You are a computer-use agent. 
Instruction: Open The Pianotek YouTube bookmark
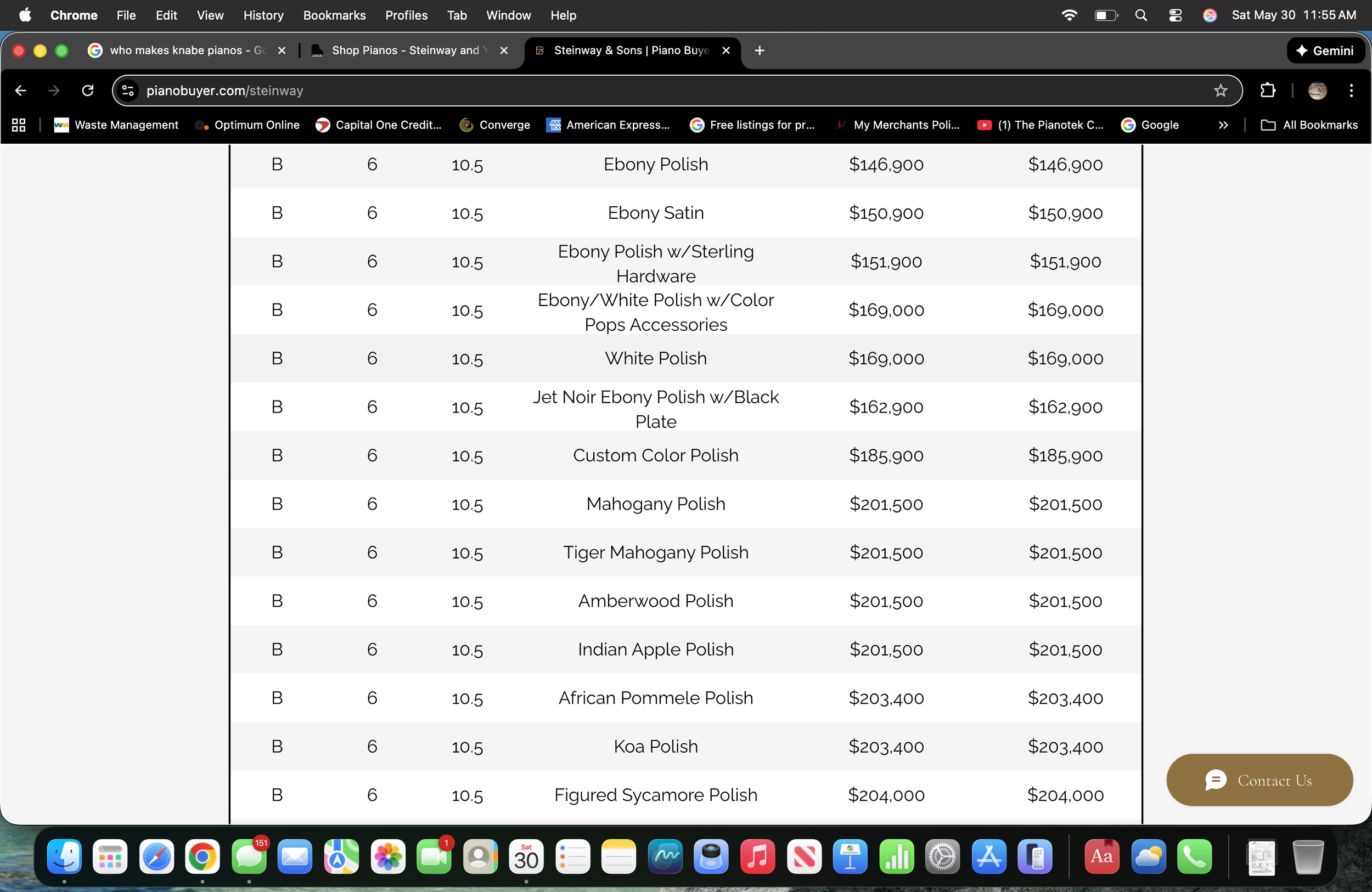pos(1041,125)
